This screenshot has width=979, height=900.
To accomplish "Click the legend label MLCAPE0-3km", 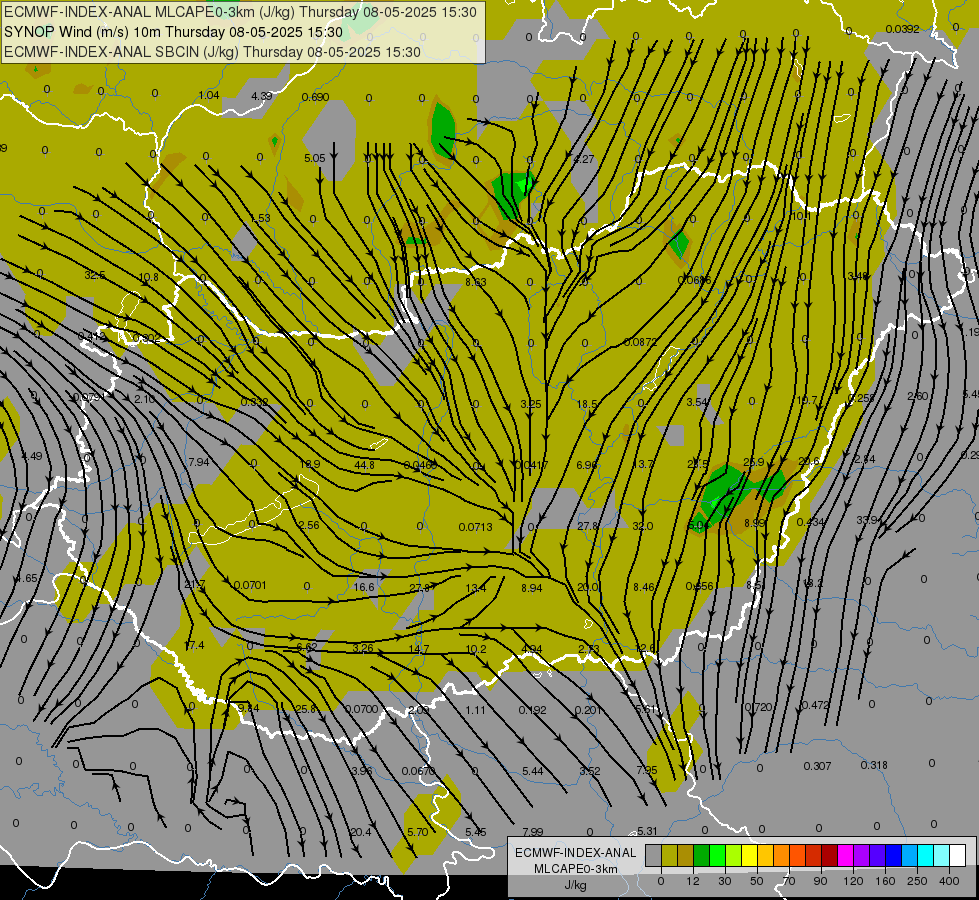I will 575,869.
